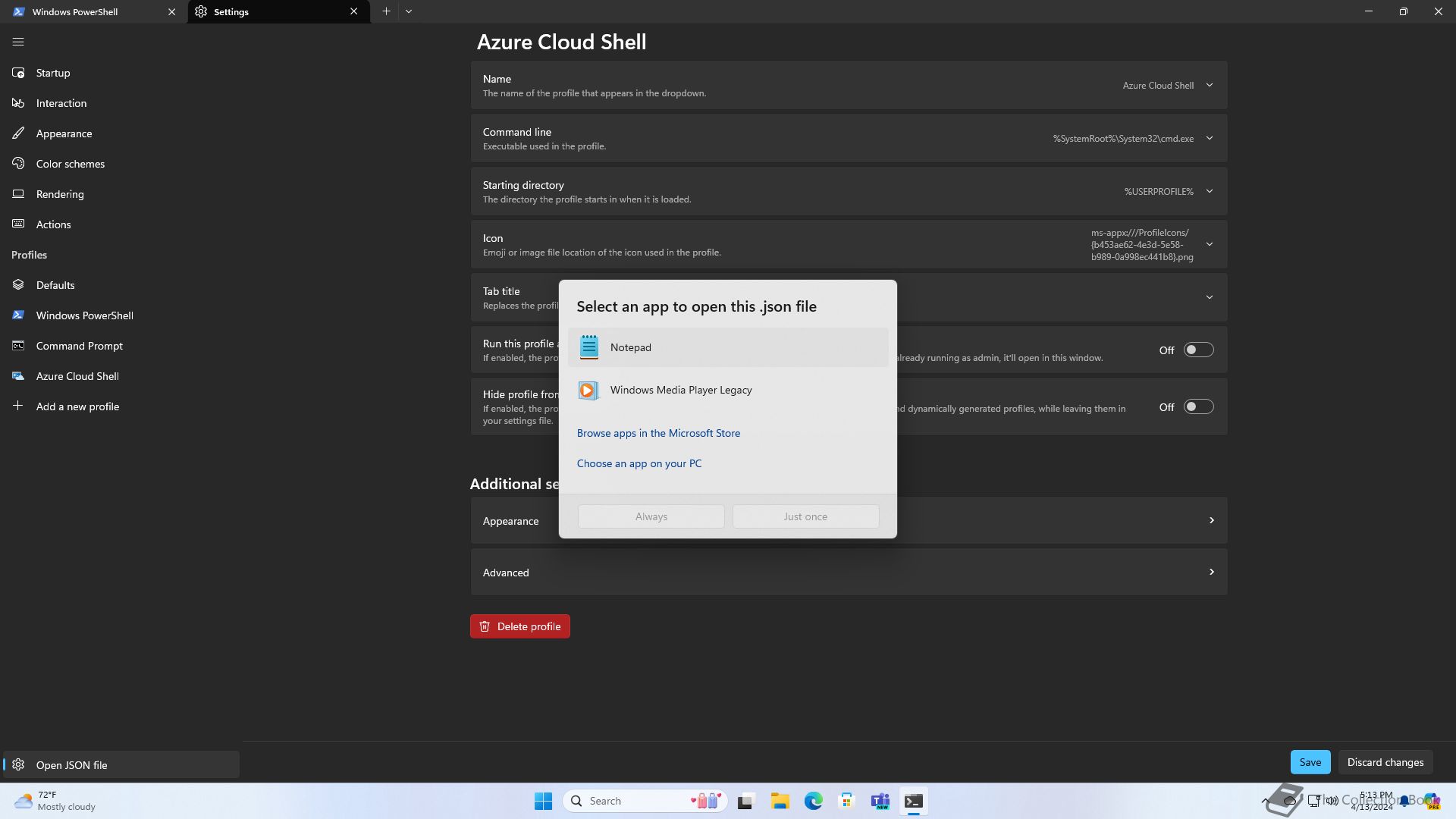Open Rendering settings page
The width and height of the screenshot is (1456, 819).
click(x=120, y=194)
